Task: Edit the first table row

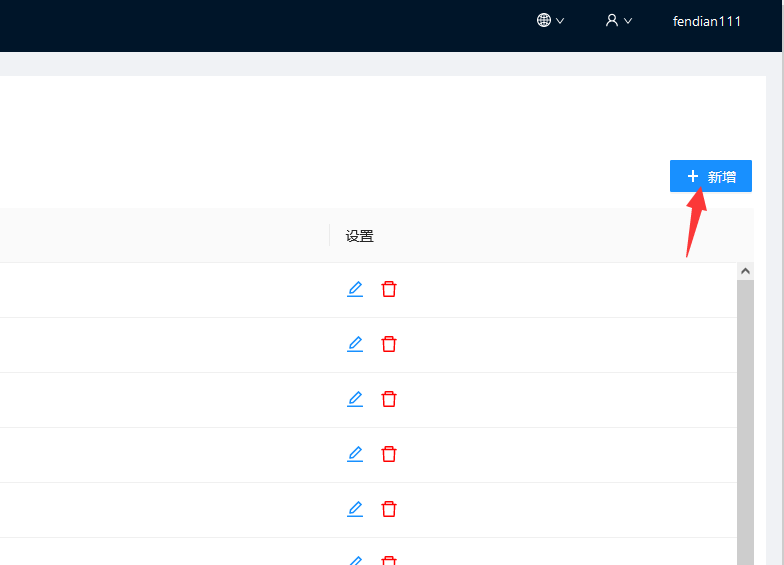Action: 355,289
